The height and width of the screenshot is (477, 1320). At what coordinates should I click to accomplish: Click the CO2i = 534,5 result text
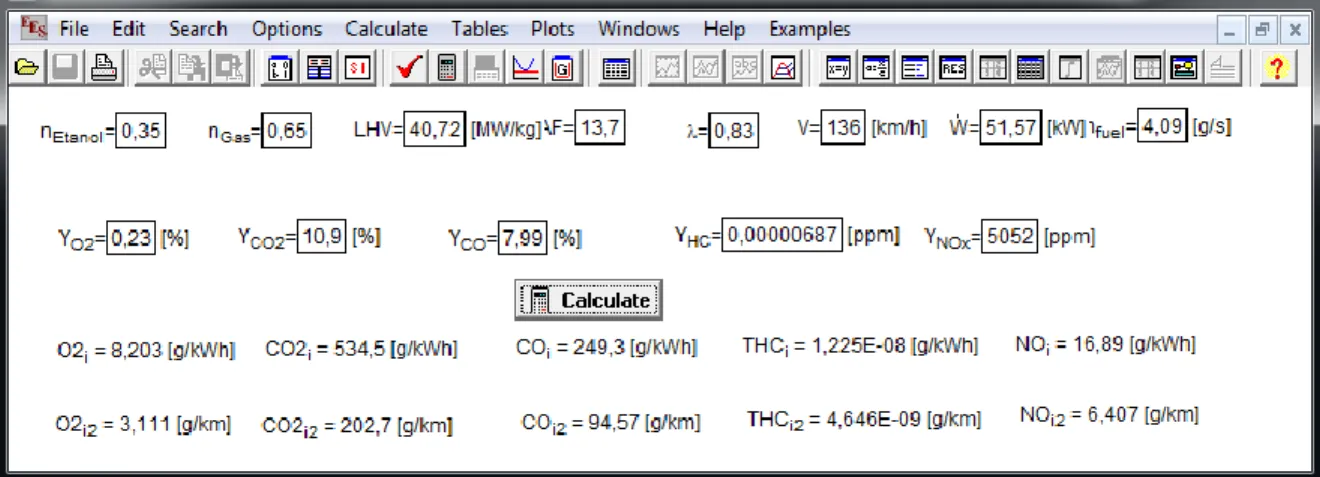(362, 349)
